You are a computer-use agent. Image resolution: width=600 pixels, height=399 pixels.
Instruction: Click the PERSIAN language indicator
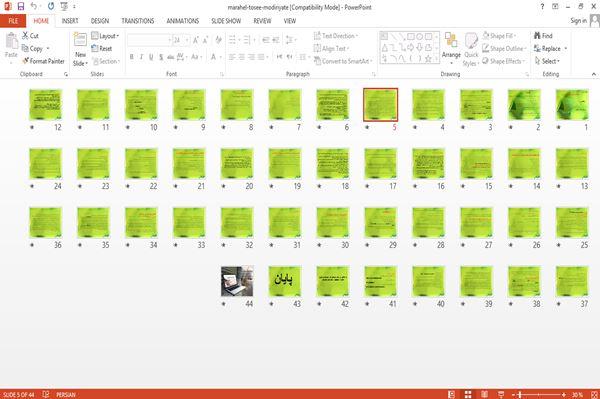(x=66, y=394)
